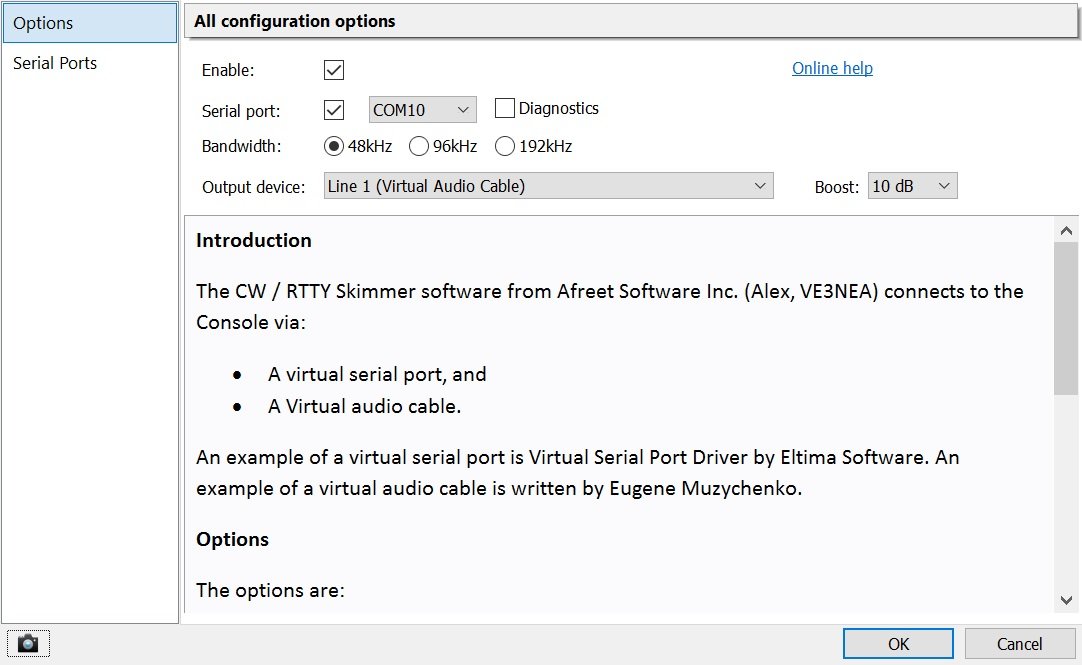Enable the Diagnostics checkbox
1082x665 pixels.
pyautogui.click(x=505, y=108)
